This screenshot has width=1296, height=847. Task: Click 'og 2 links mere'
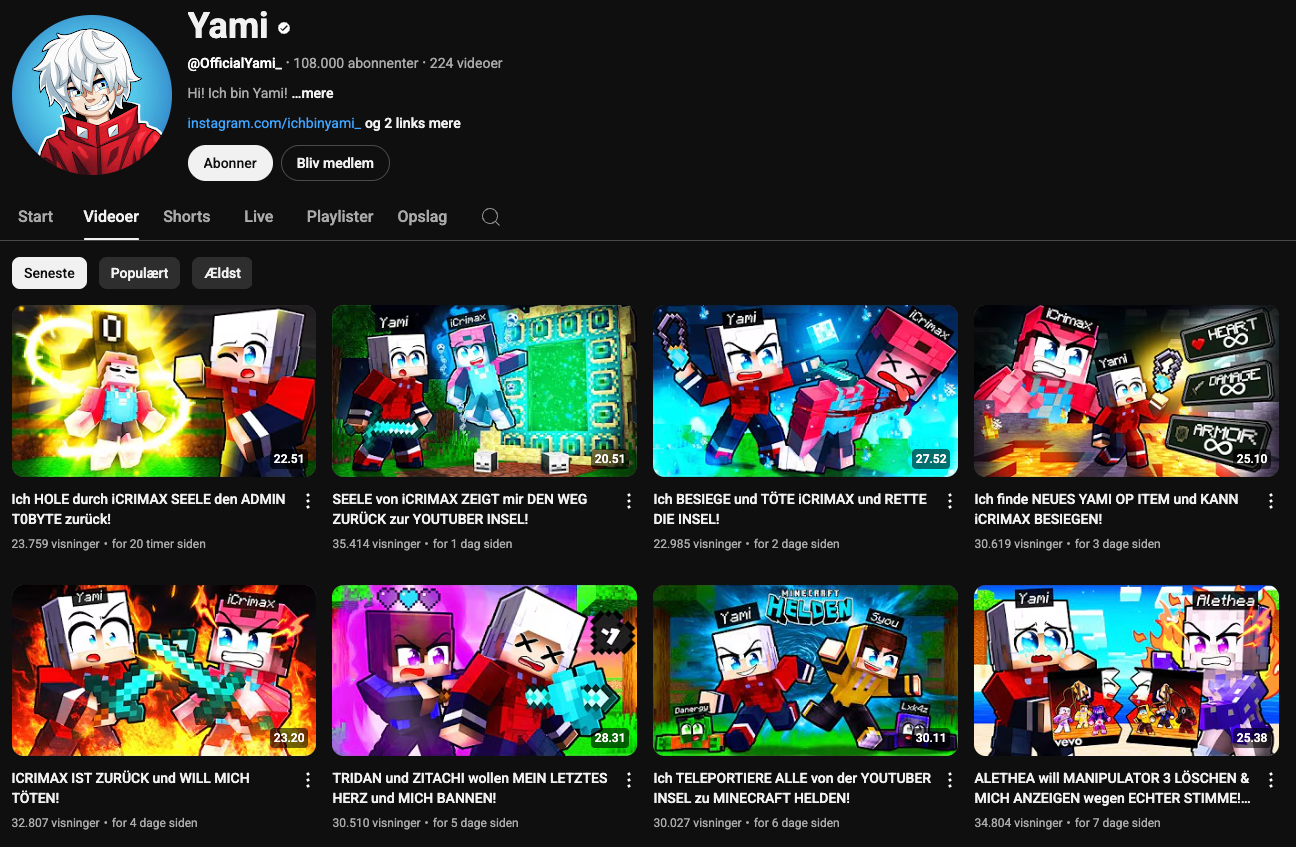tap(413, 123)
